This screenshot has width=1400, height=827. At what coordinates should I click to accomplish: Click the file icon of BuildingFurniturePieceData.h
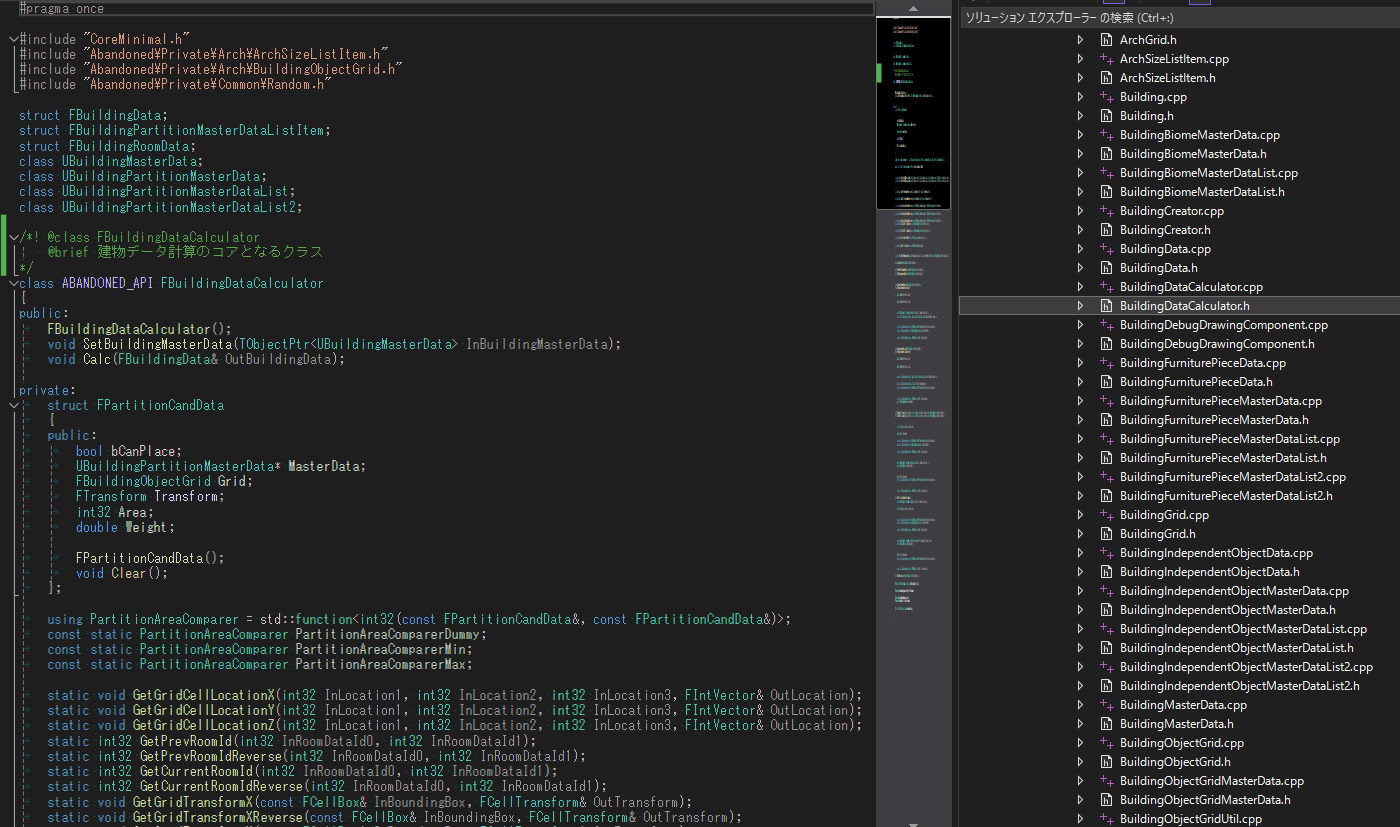pyautogui.click(x=1106, y=381)
